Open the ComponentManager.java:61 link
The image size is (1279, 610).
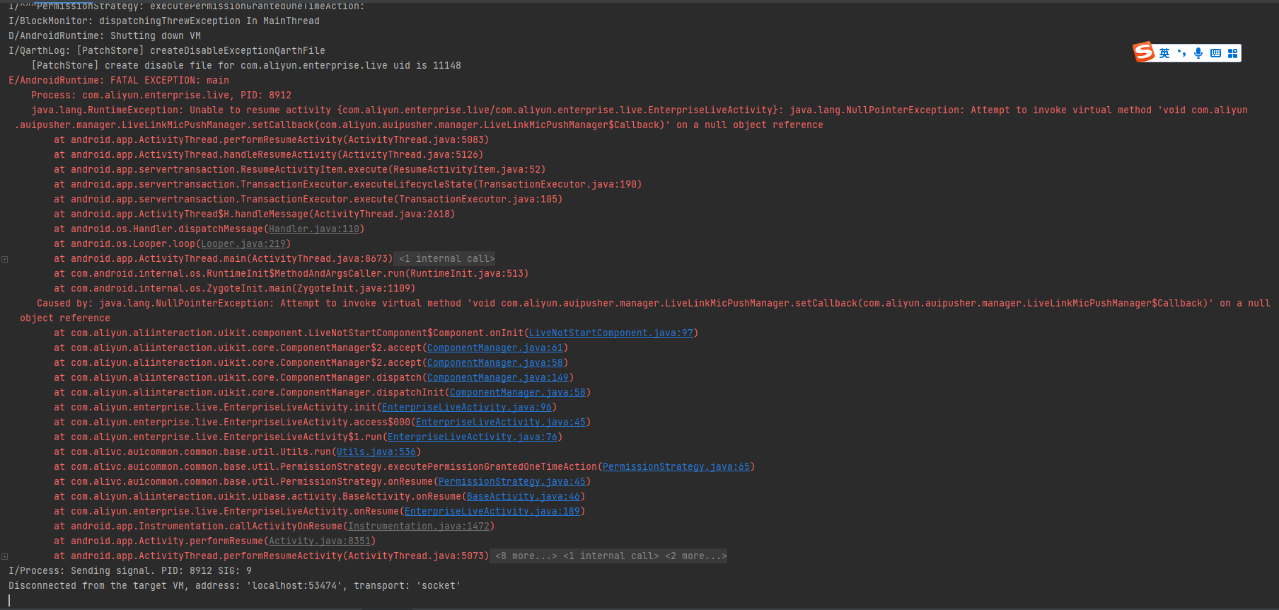pos(493,348)
